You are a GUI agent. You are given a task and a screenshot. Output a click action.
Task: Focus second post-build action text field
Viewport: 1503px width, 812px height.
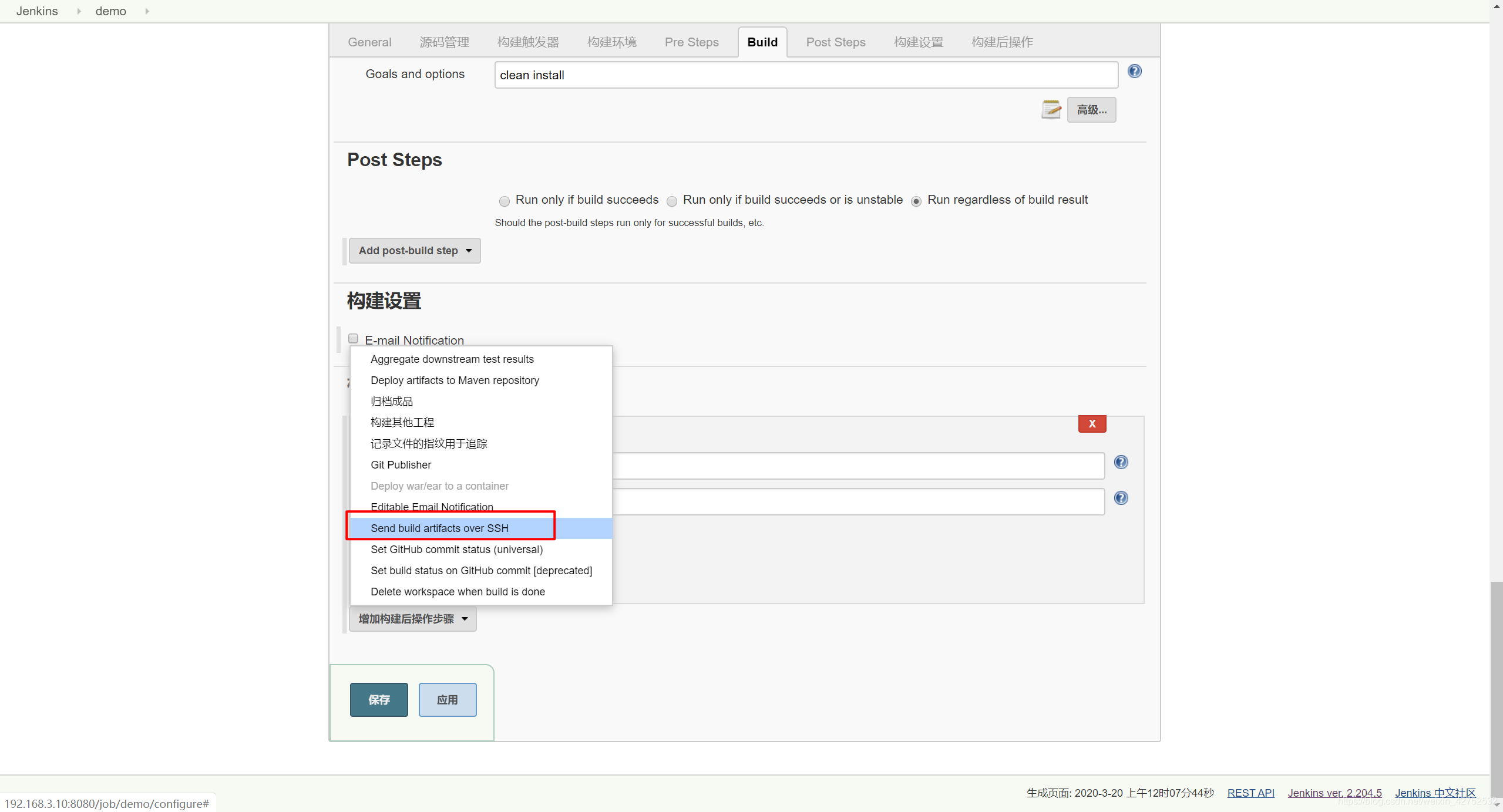858,501
